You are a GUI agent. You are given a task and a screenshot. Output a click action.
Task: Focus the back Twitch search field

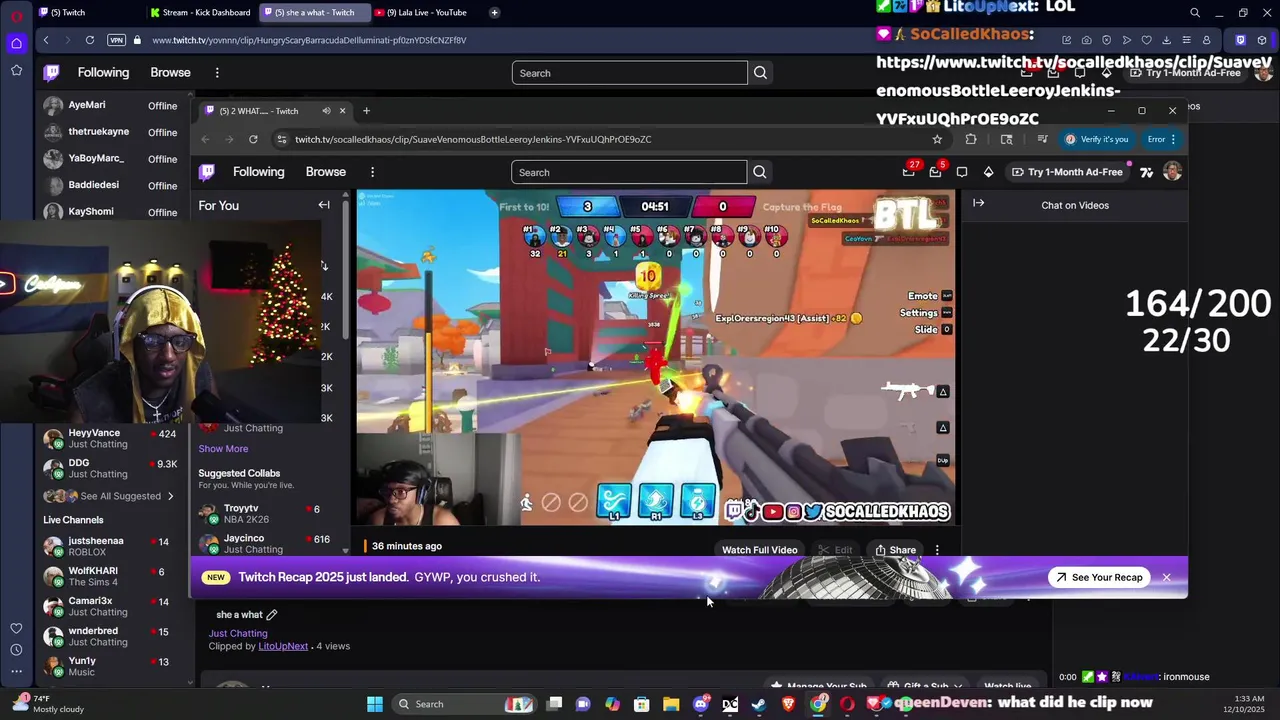click(629, 73)
